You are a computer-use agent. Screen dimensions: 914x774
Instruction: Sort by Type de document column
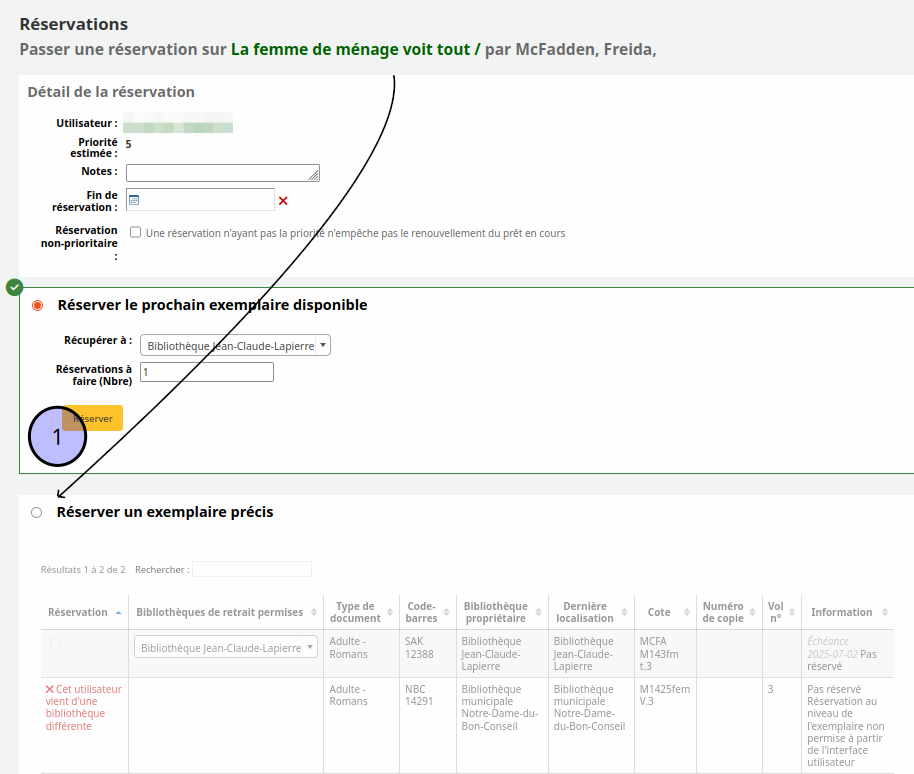click(361, 612)
